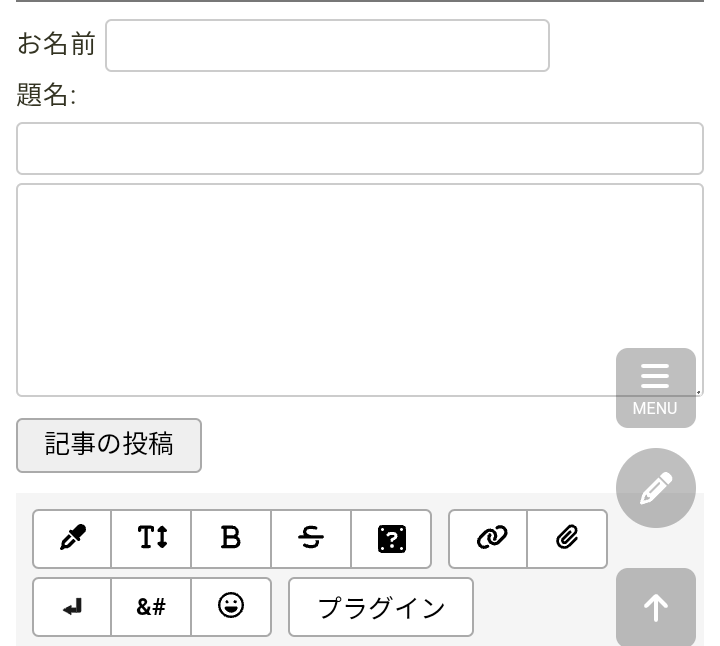
Task: Click the text area resize handle
Action: pos(697,391)
